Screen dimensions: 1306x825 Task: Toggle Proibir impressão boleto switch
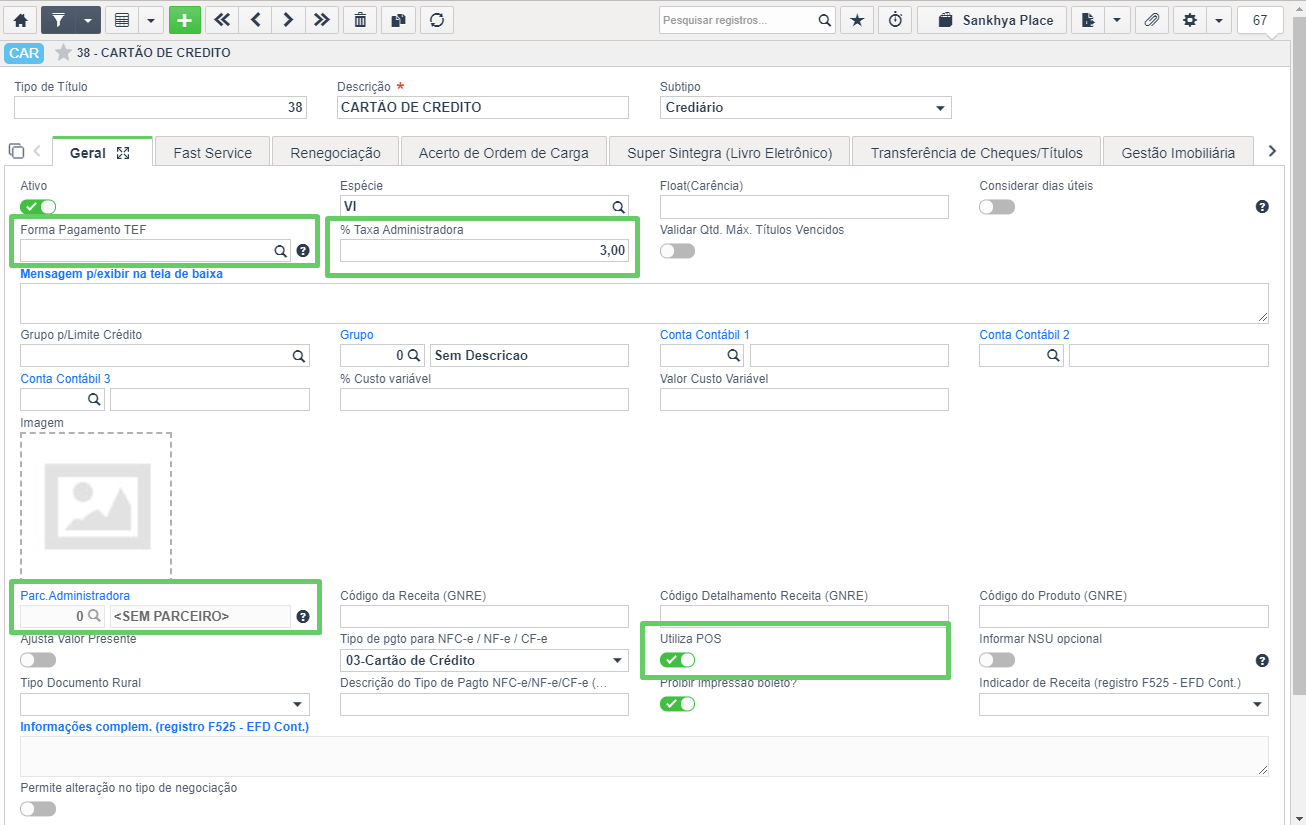tap(677, 704)
